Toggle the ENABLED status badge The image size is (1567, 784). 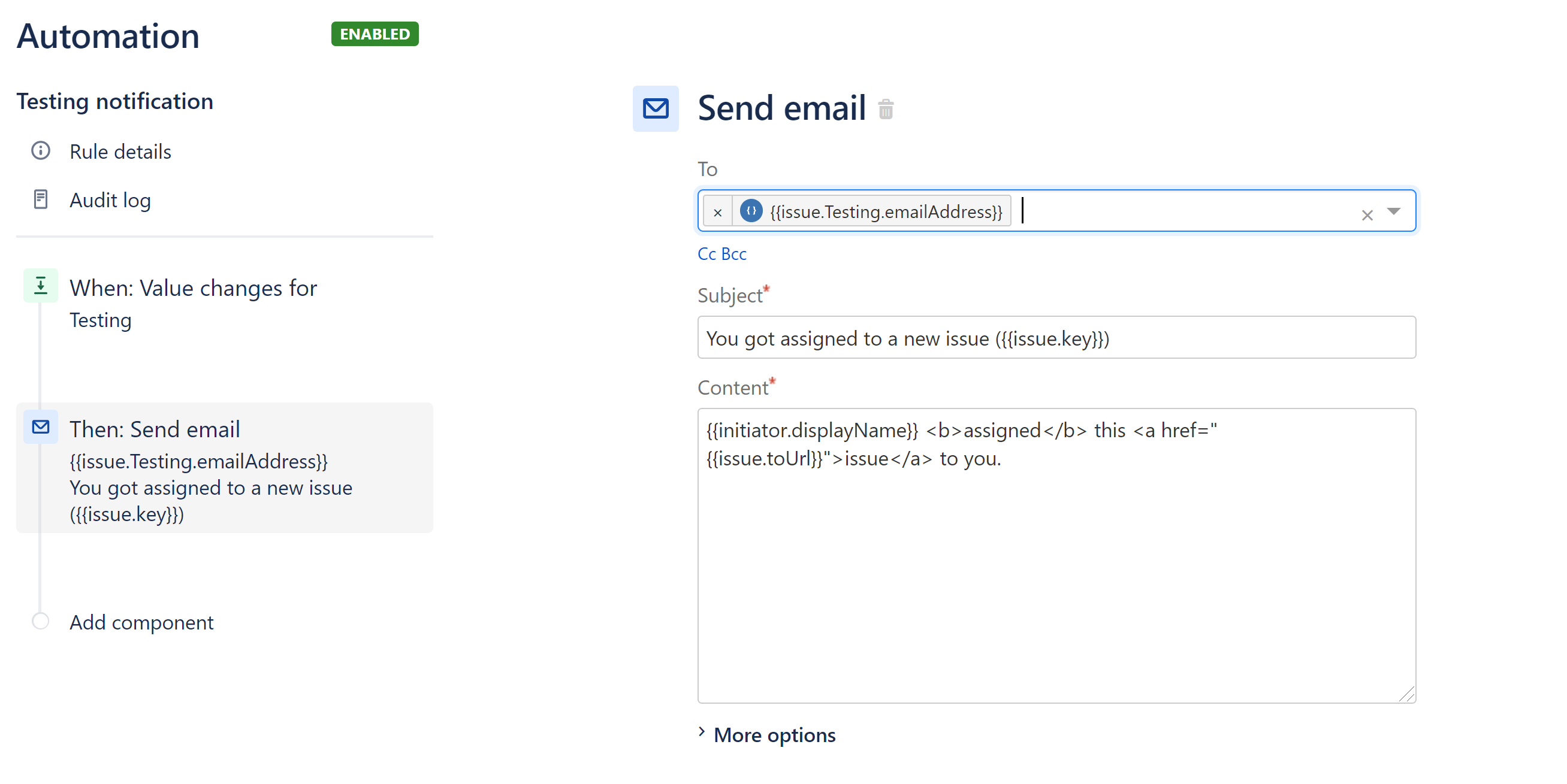point(375,34)
